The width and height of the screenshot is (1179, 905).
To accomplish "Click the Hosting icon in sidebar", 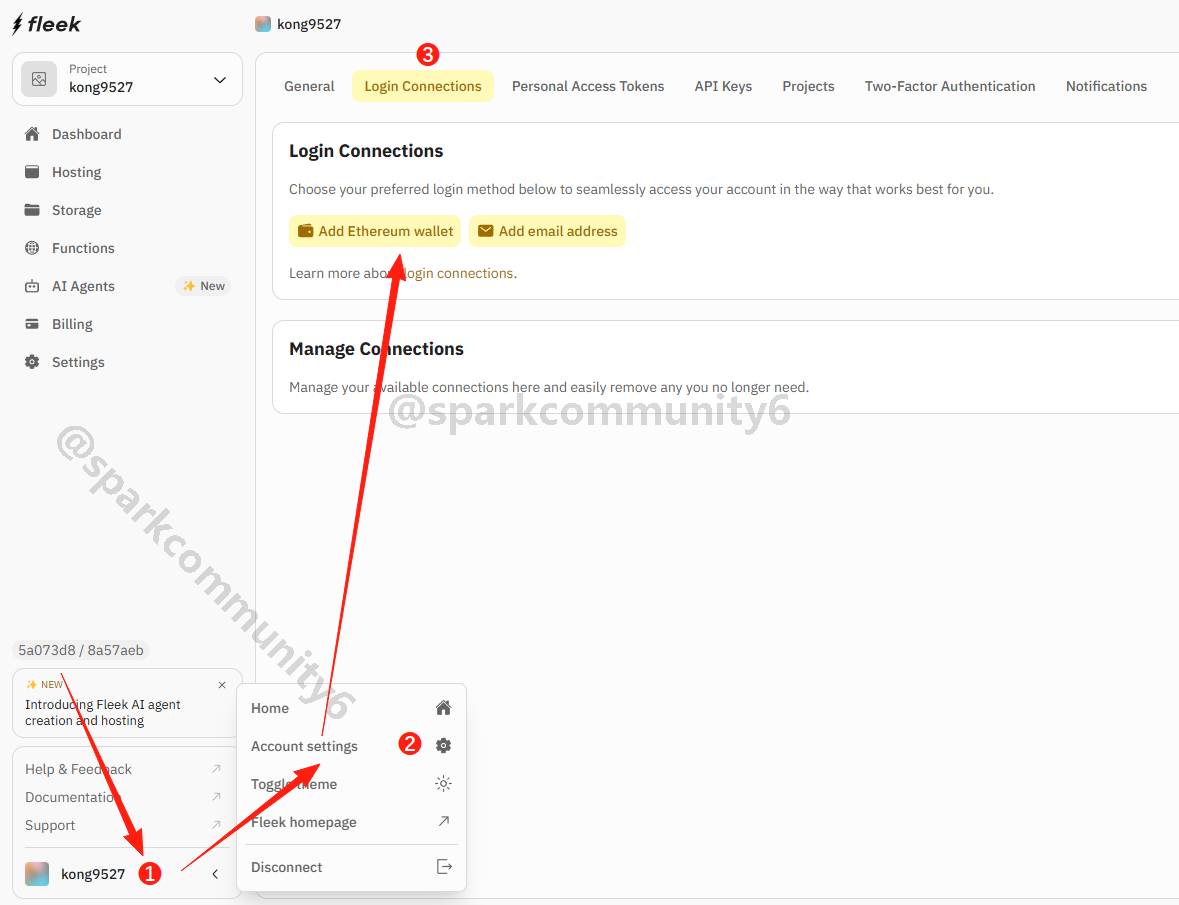I will point(32,171).
